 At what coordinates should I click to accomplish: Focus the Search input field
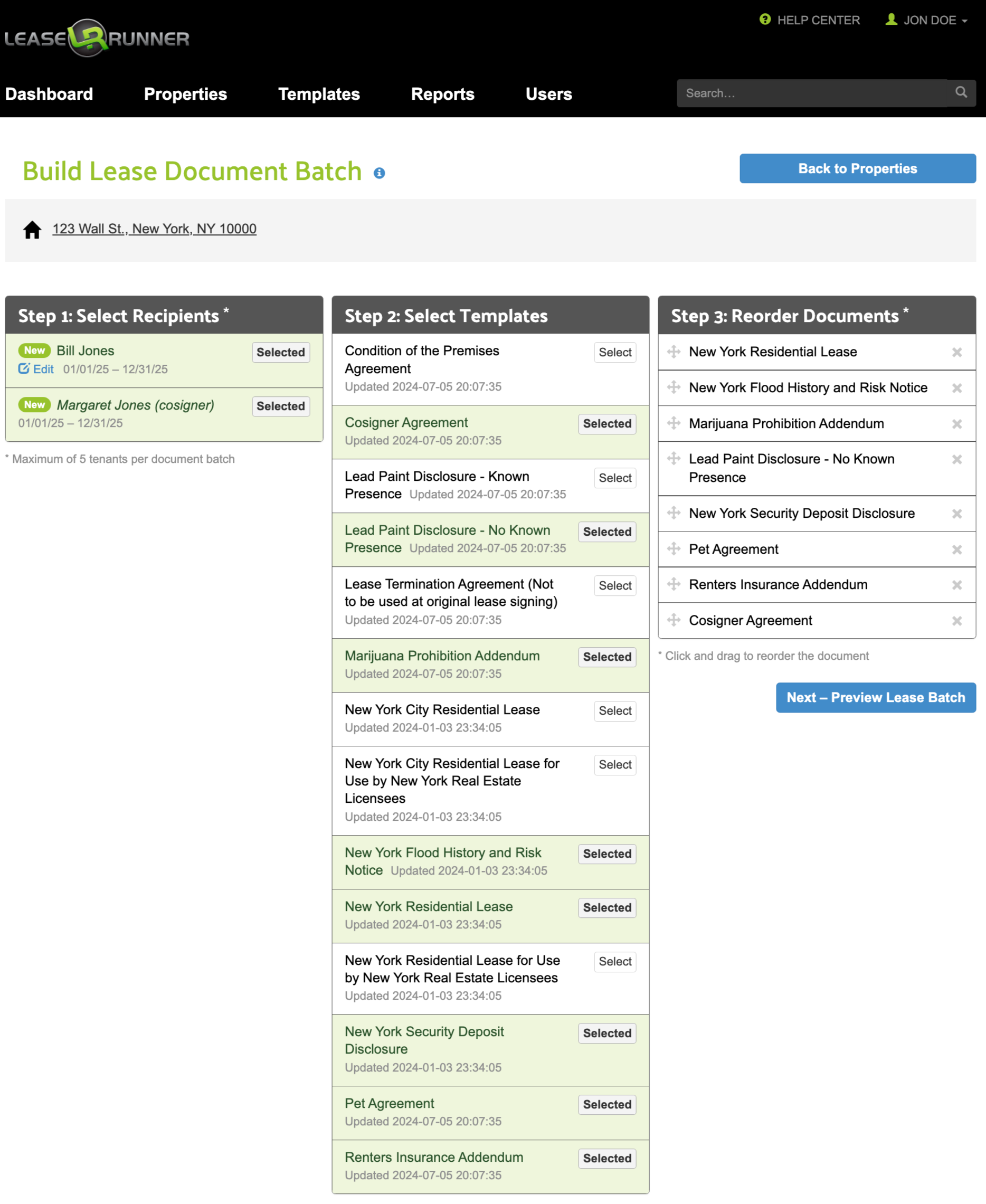click(x=812, y=93)
